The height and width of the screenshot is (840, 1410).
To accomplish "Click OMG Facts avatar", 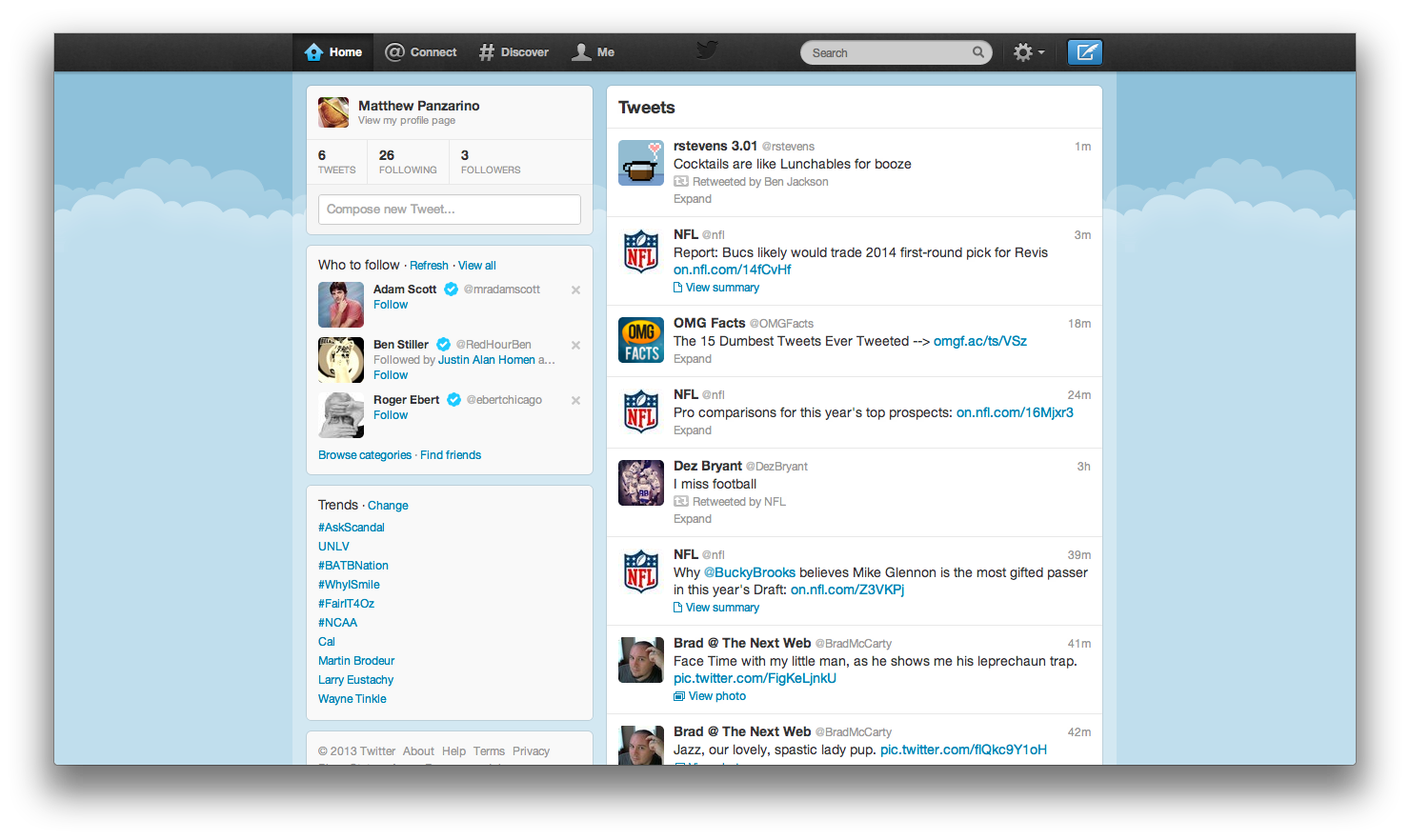I will (x=641, y=340).
